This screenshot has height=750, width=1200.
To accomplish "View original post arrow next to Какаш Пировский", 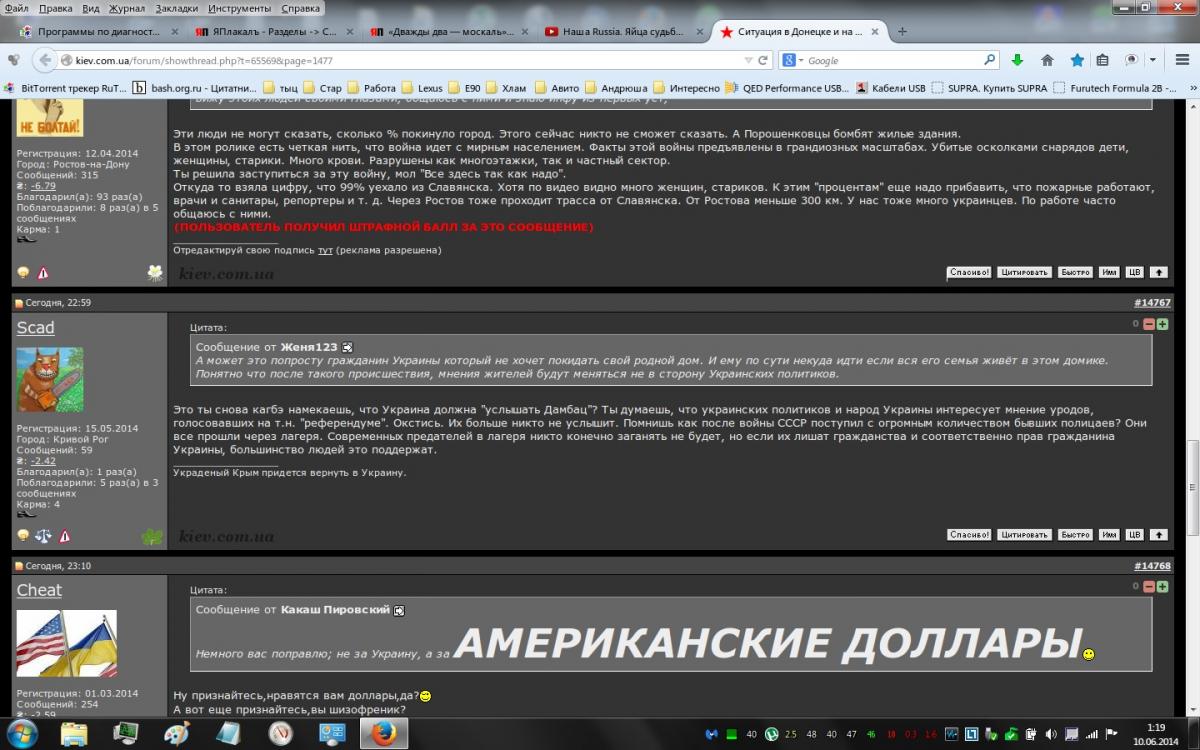I will coord(399,609).
